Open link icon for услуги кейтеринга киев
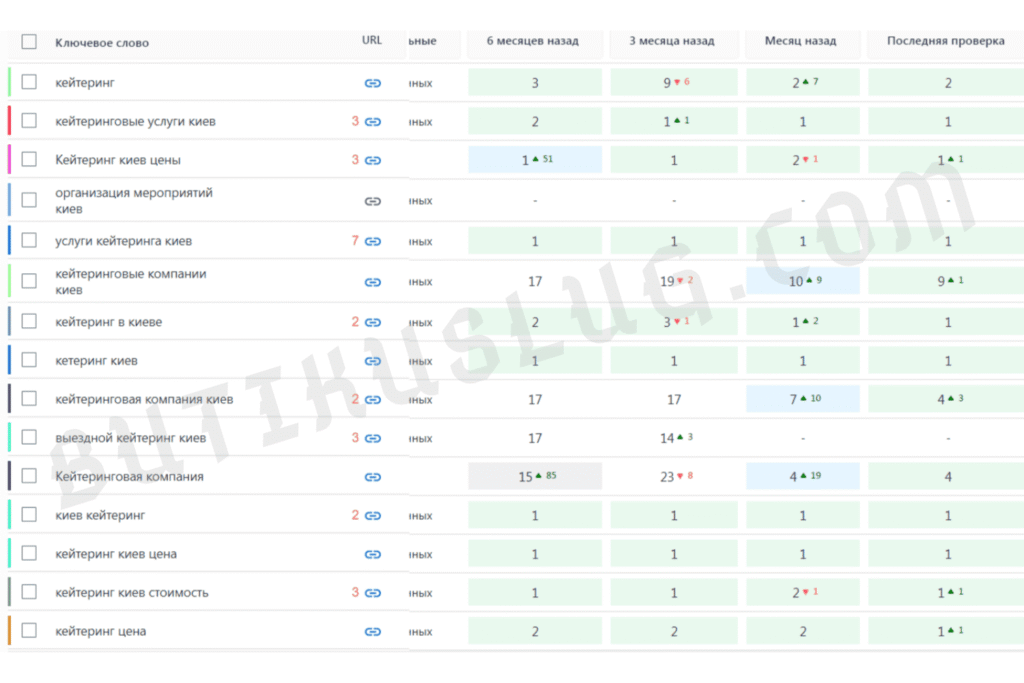This screenshot has width=1024, height=683. 373,242
